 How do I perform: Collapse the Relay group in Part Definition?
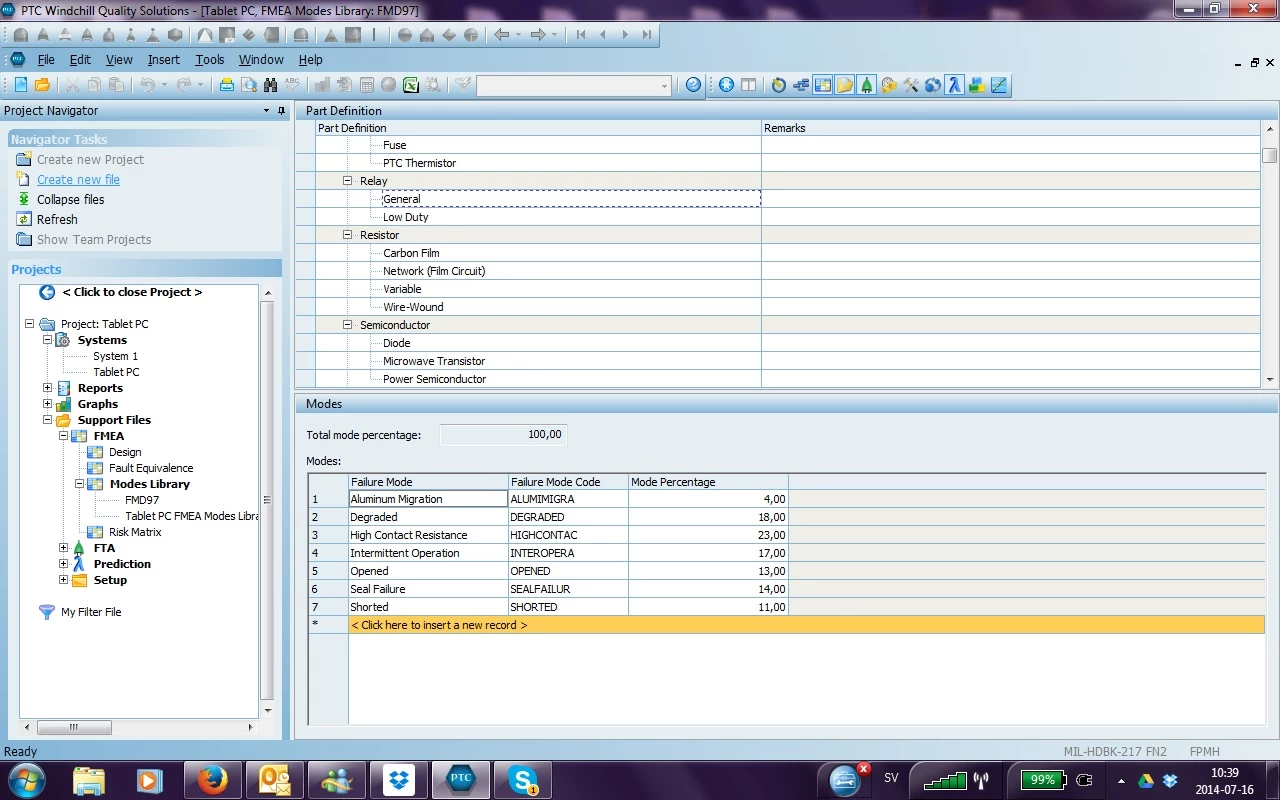point(348,181)
